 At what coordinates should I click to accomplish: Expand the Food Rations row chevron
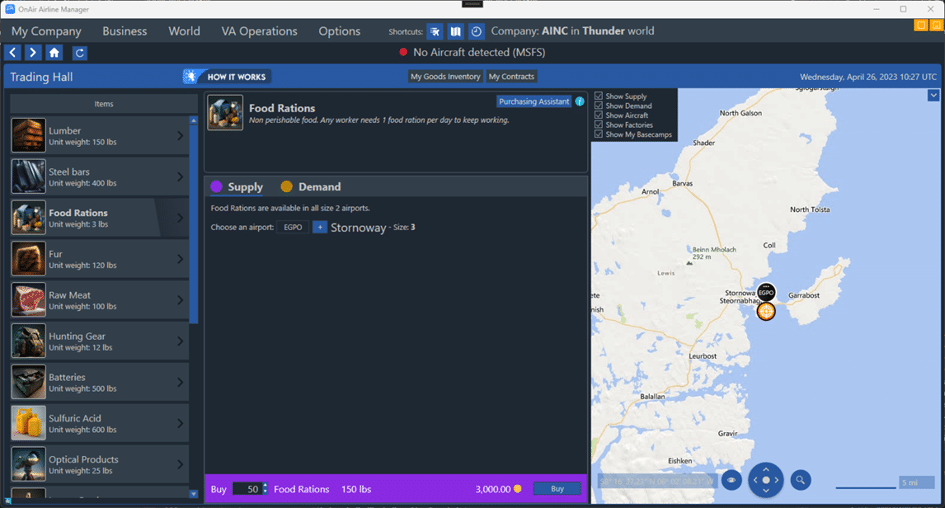180,218
